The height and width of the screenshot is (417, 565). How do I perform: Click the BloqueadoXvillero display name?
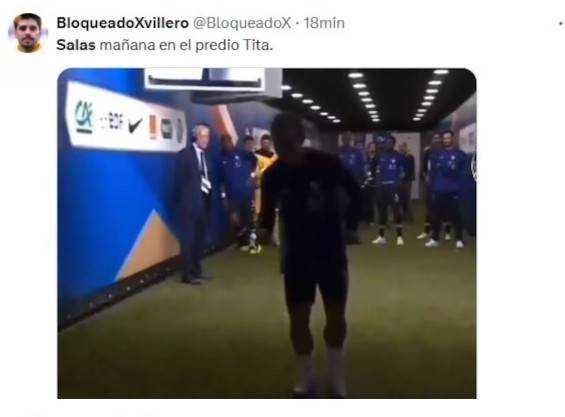123,23
